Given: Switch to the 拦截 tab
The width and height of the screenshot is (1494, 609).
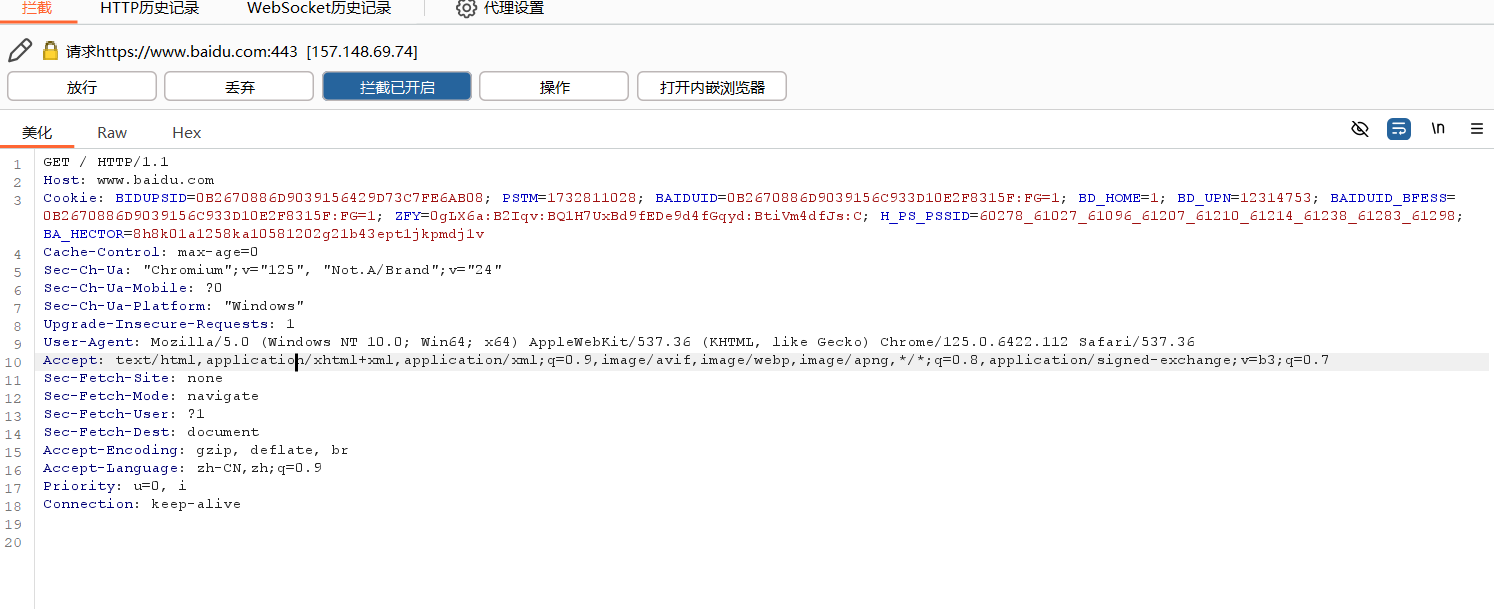Looking at the screenshot, I should coord(37,8).
